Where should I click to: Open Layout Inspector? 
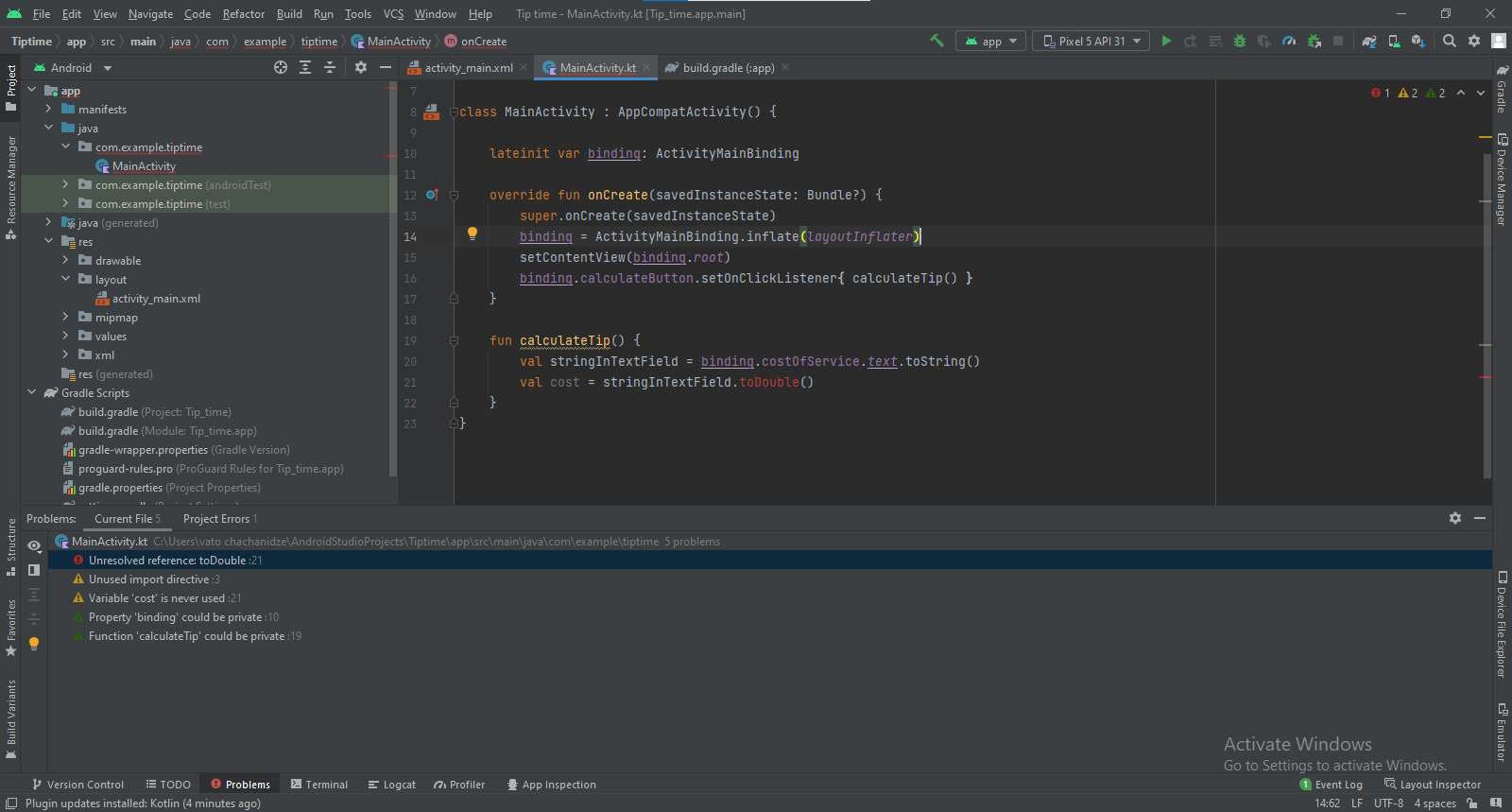[x=1433, y=784]
